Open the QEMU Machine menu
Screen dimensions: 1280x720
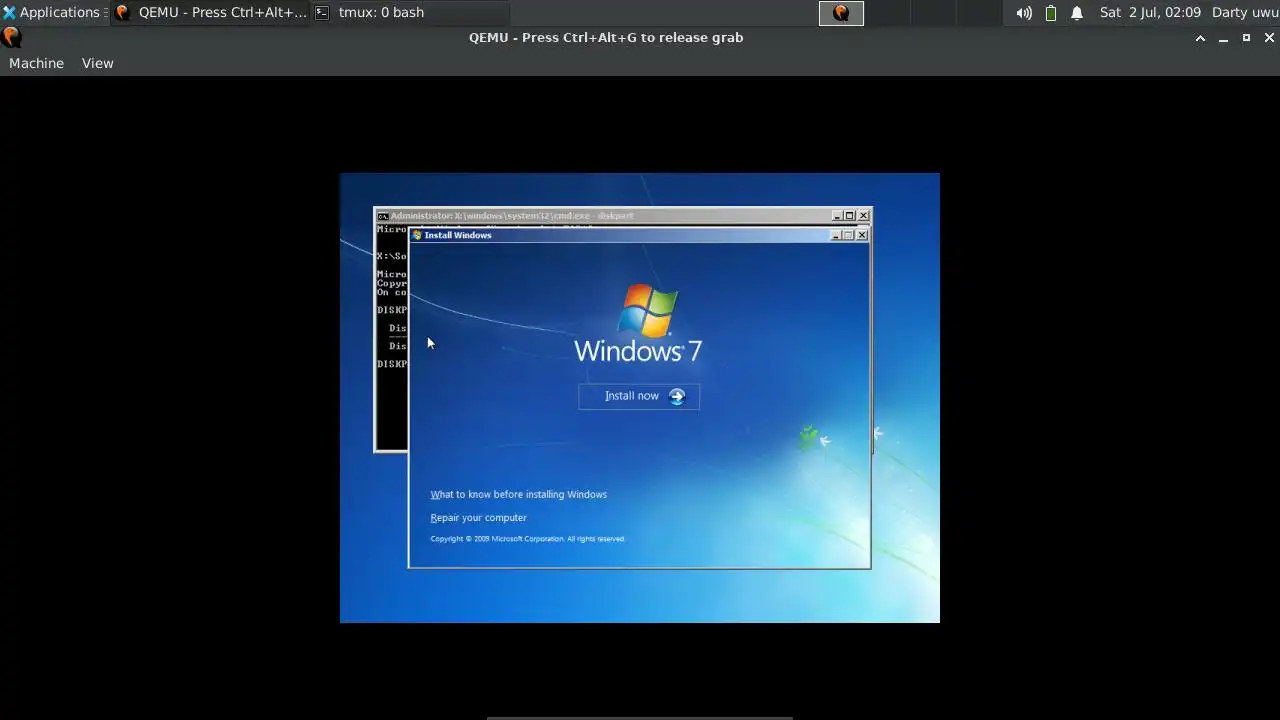coord(36,63)
